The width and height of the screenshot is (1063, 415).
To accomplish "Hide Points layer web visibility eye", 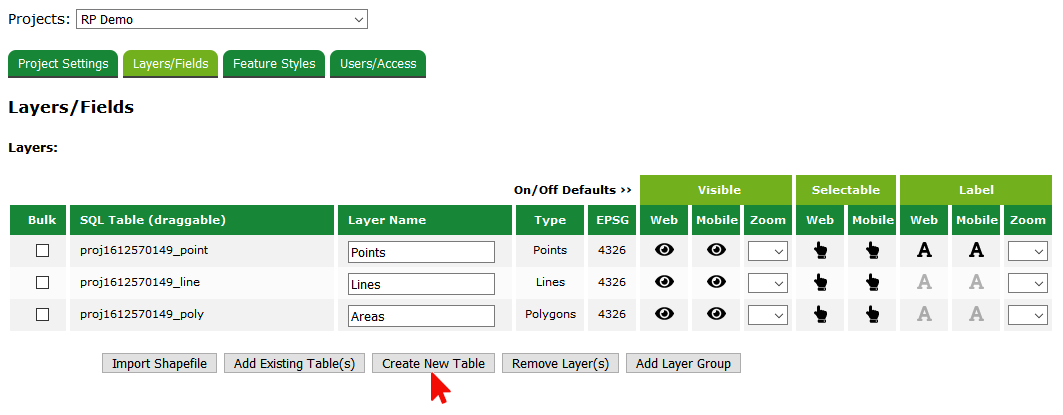I will click(x=664, y=252).
